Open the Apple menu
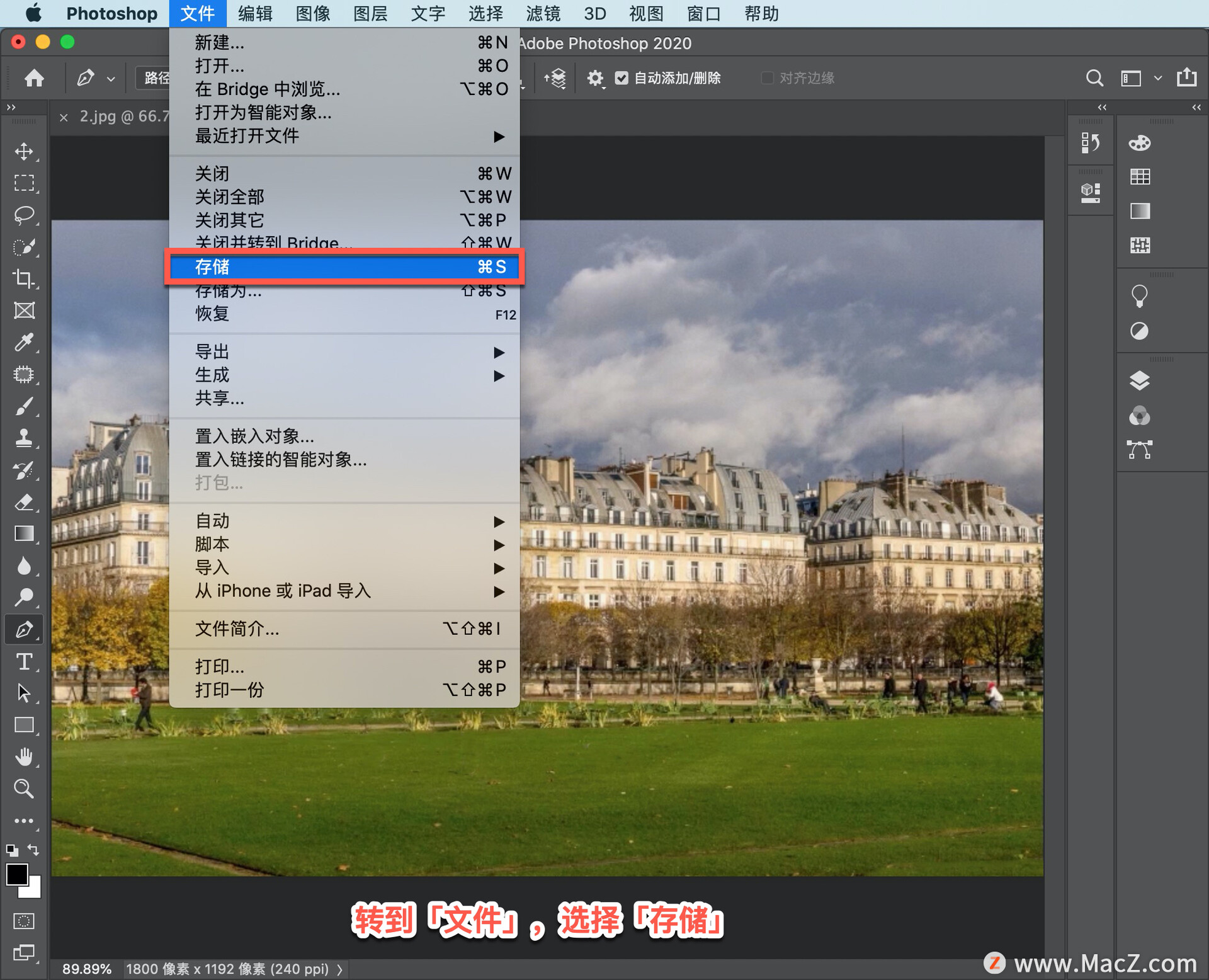1209x980 pixels. click(x=34, y=13)
